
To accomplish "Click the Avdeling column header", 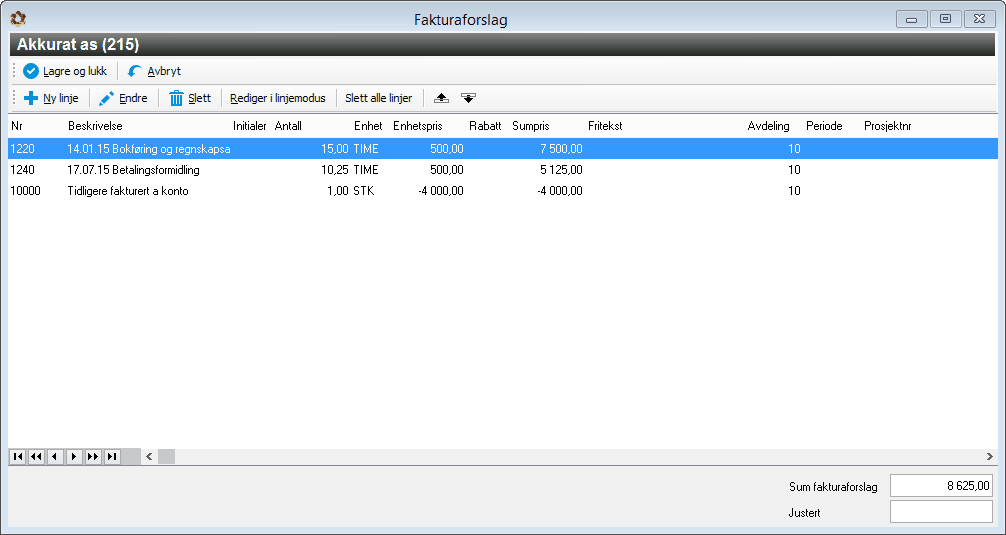I will [768, 126].
